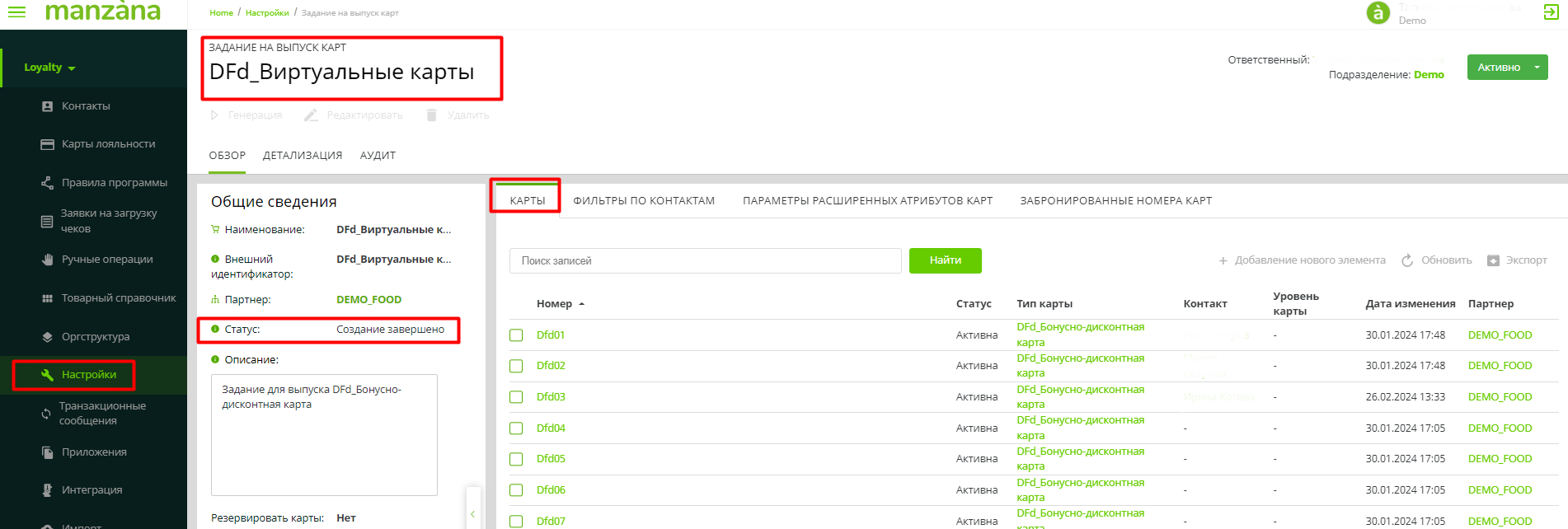Sort by the Номер column header
This screenshot has width=1568, height=529.
point(554,304)
